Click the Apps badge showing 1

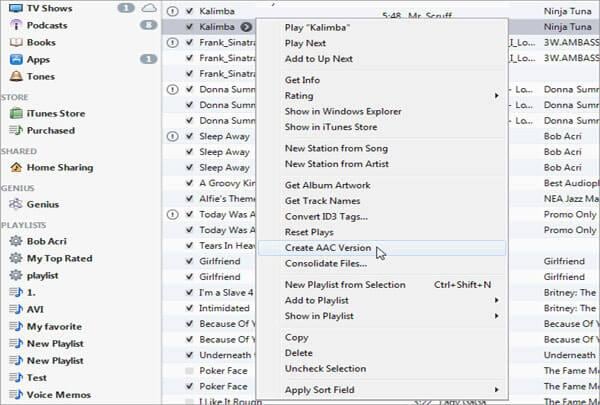pos(148,59)
